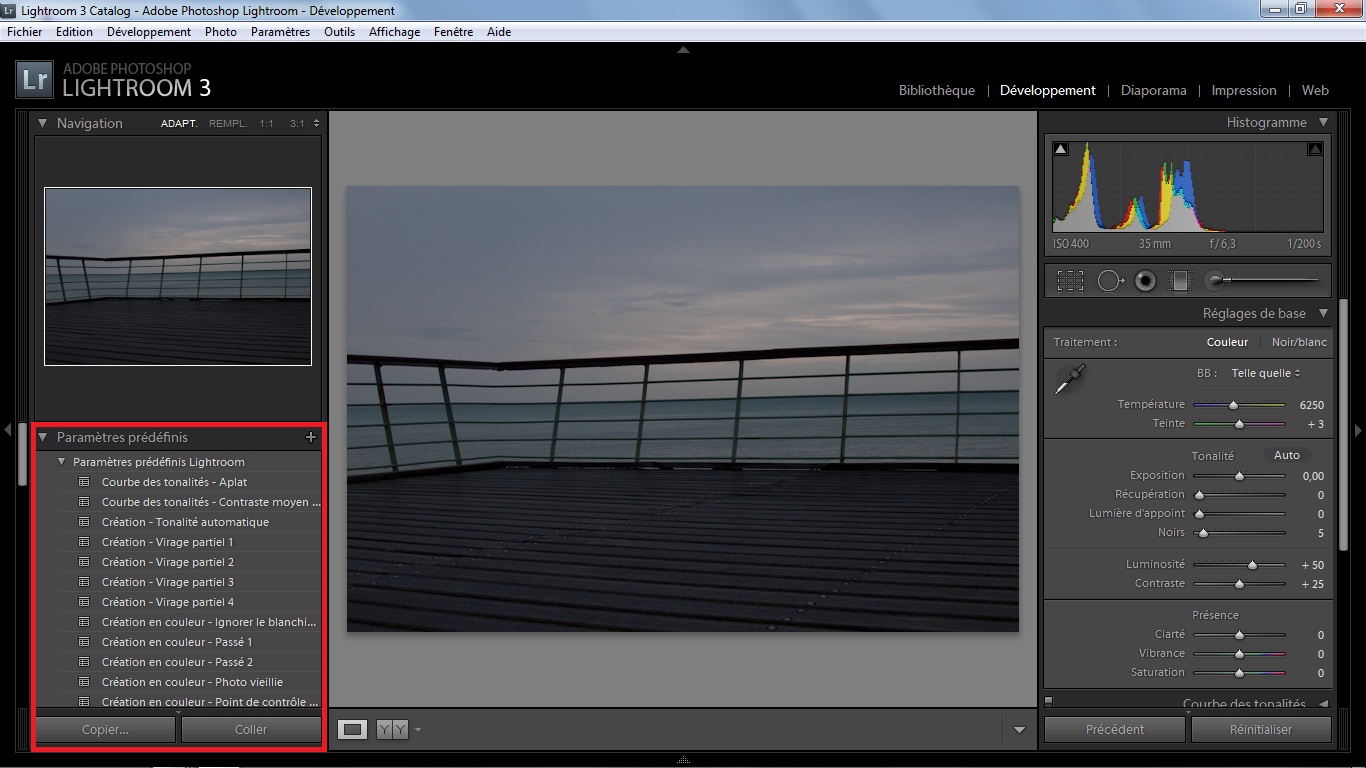This screenshot has width=1366, height=768.
Task: Toggle the highlight clipping indicator in histogram
Action: 1315,149
